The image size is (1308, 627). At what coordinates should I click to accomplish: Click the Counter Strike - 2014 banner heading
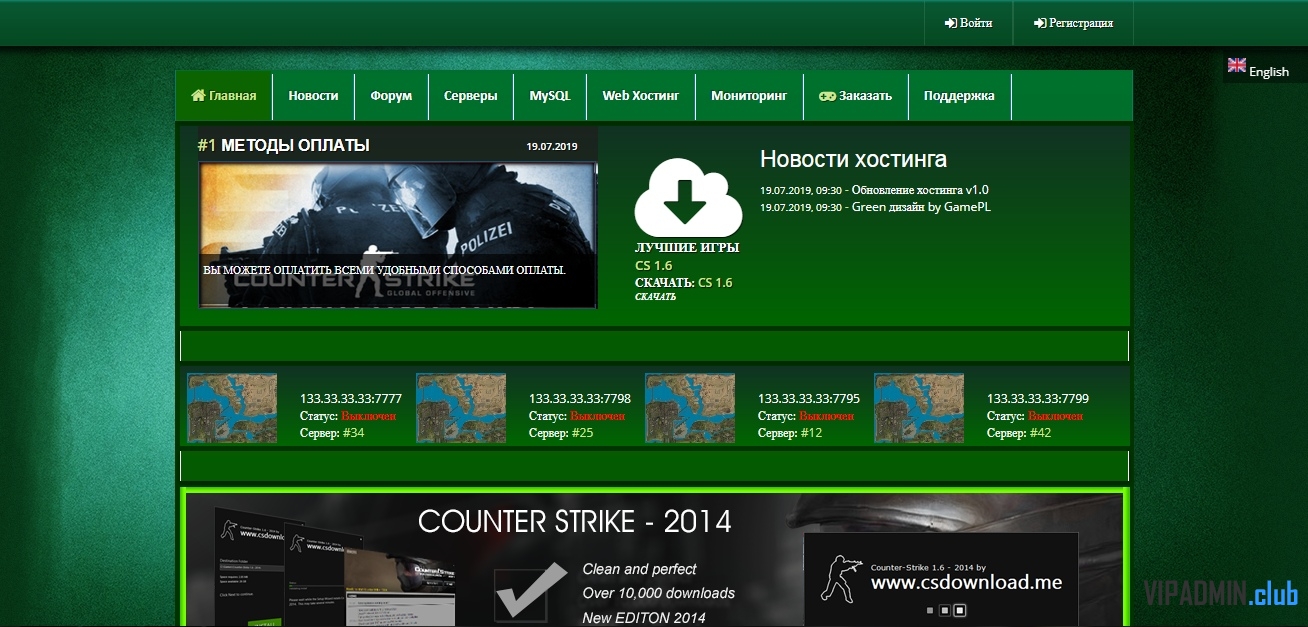(575, 521)
